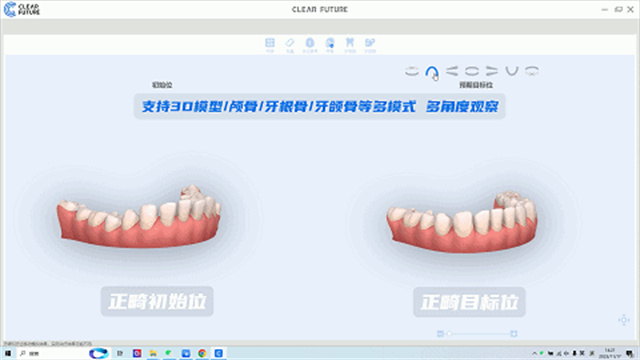Open WeChat from the taskbar
640x360 pixels.
coord(169,353)
